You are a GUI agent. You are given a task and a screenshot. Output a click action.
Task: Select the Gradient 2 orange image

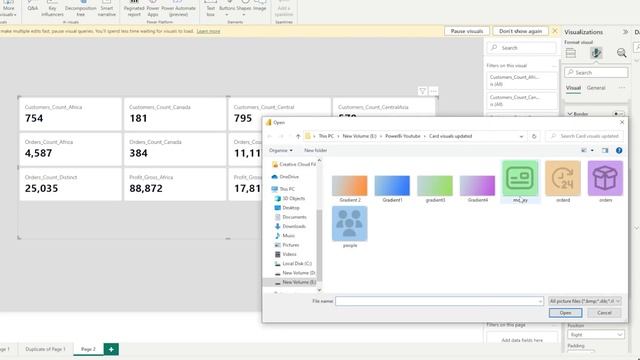tap(350, 189)
